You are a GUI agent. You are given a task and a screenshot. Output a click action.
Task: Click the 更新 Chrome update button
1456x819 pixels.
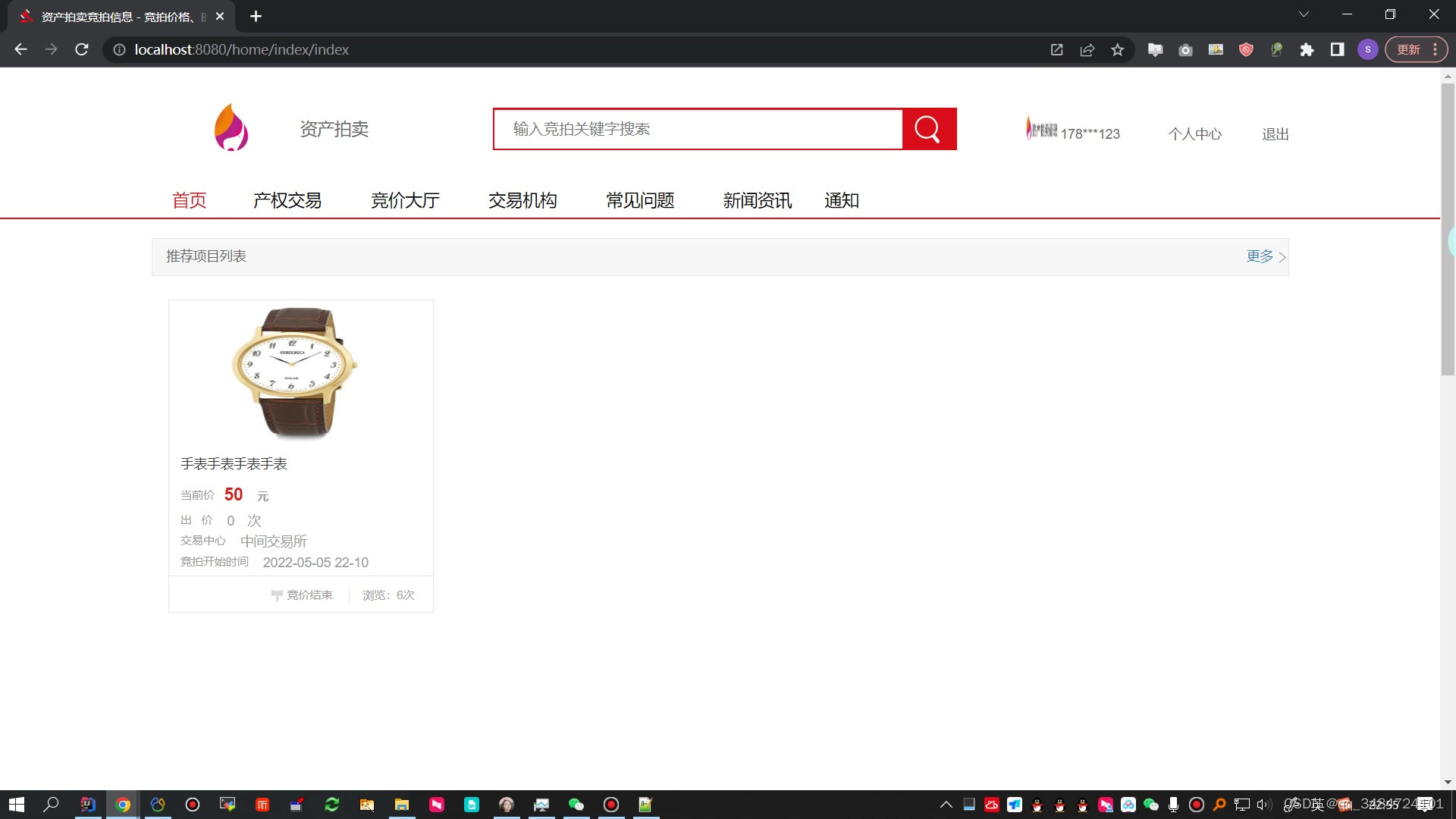point(1408,50)
